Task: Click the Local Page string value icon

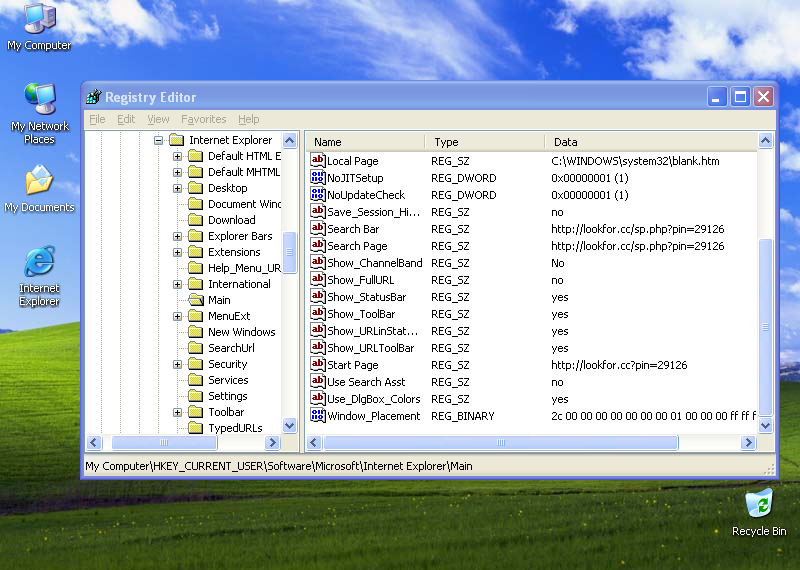Action: 317,161
